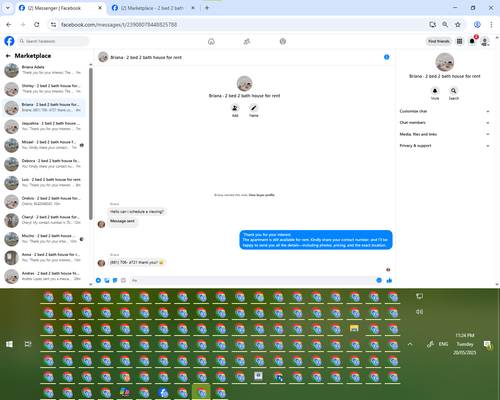This screenshot has width=500, height=400.
Task: Open the volume icon in system tray
Action: click(x=419, y=312)
